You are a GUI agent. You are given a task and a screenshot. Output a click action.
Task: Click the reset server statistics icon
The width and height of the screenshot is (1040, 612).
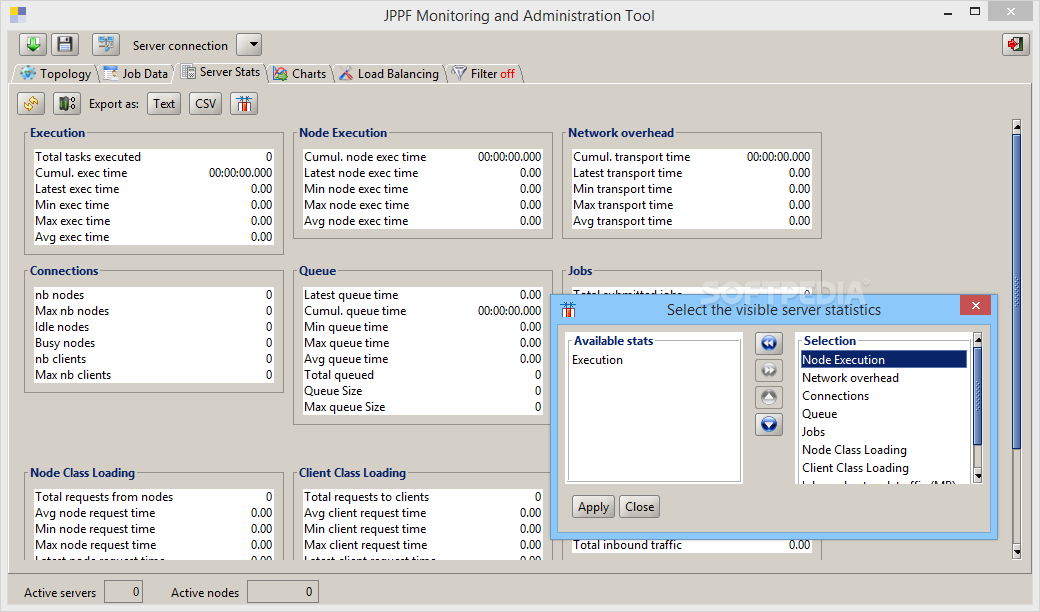[67, 103]
